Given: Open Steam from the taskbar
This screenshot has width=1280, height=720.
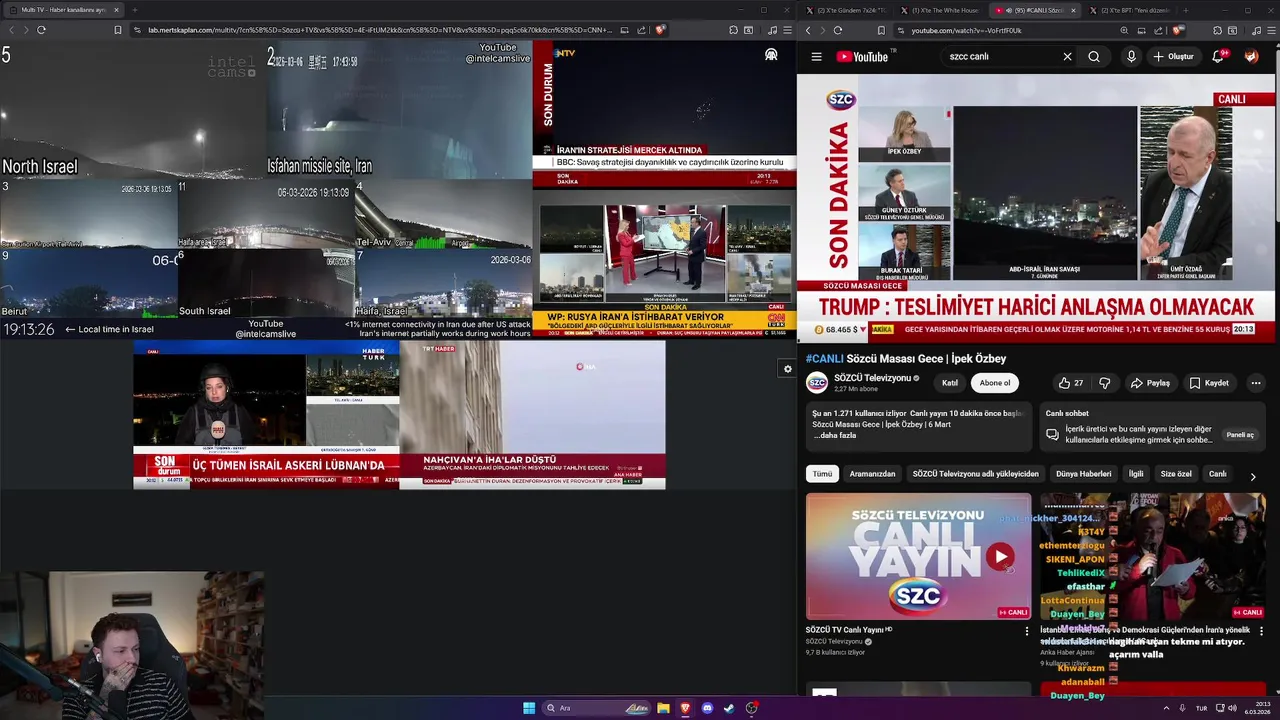Looking at the screenshot, I should (729, 708).
